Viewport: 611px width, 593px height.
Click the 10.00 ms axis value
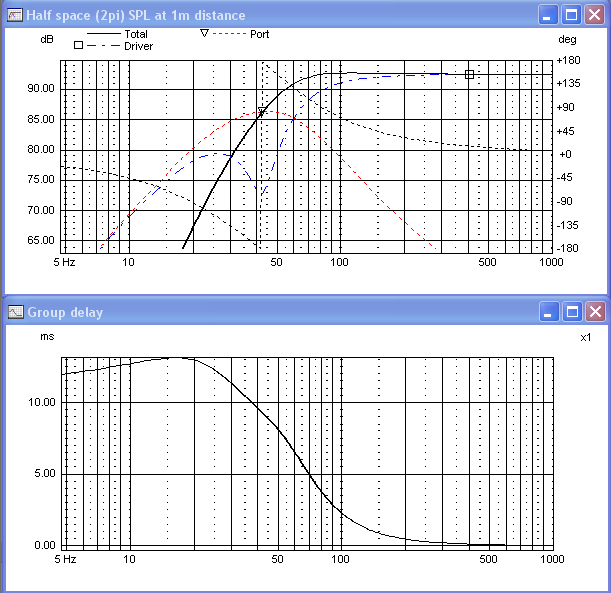pos(42,402)
